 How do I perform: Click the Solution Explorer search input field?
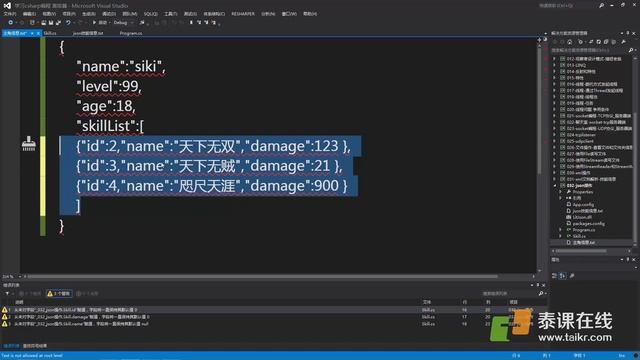click(x=588, y=50)
